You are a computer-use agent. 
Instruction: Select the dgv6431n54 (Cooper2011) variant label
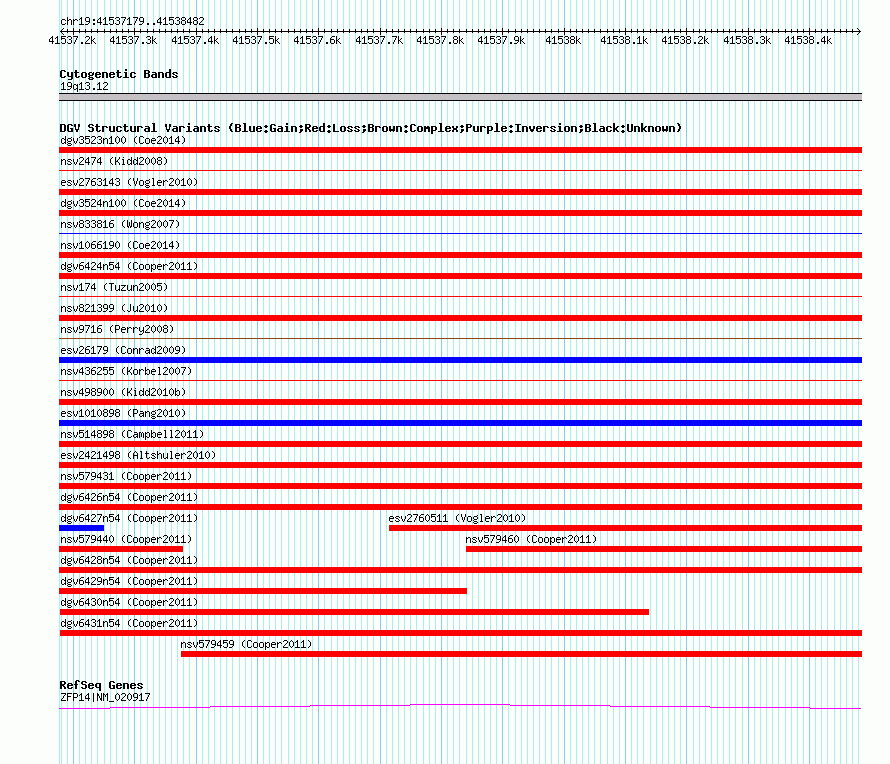point(129,623)
